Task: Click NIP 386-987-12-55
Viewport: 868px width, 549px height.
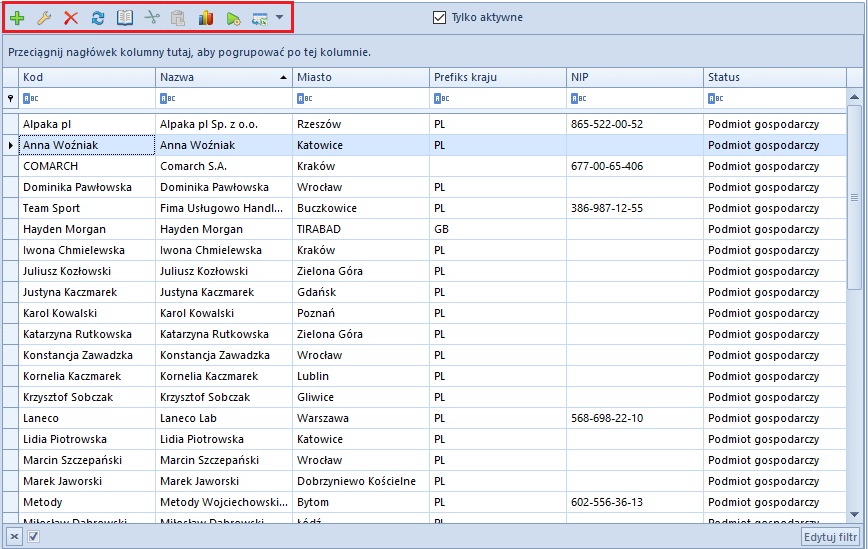Action: tap(635, 208)
